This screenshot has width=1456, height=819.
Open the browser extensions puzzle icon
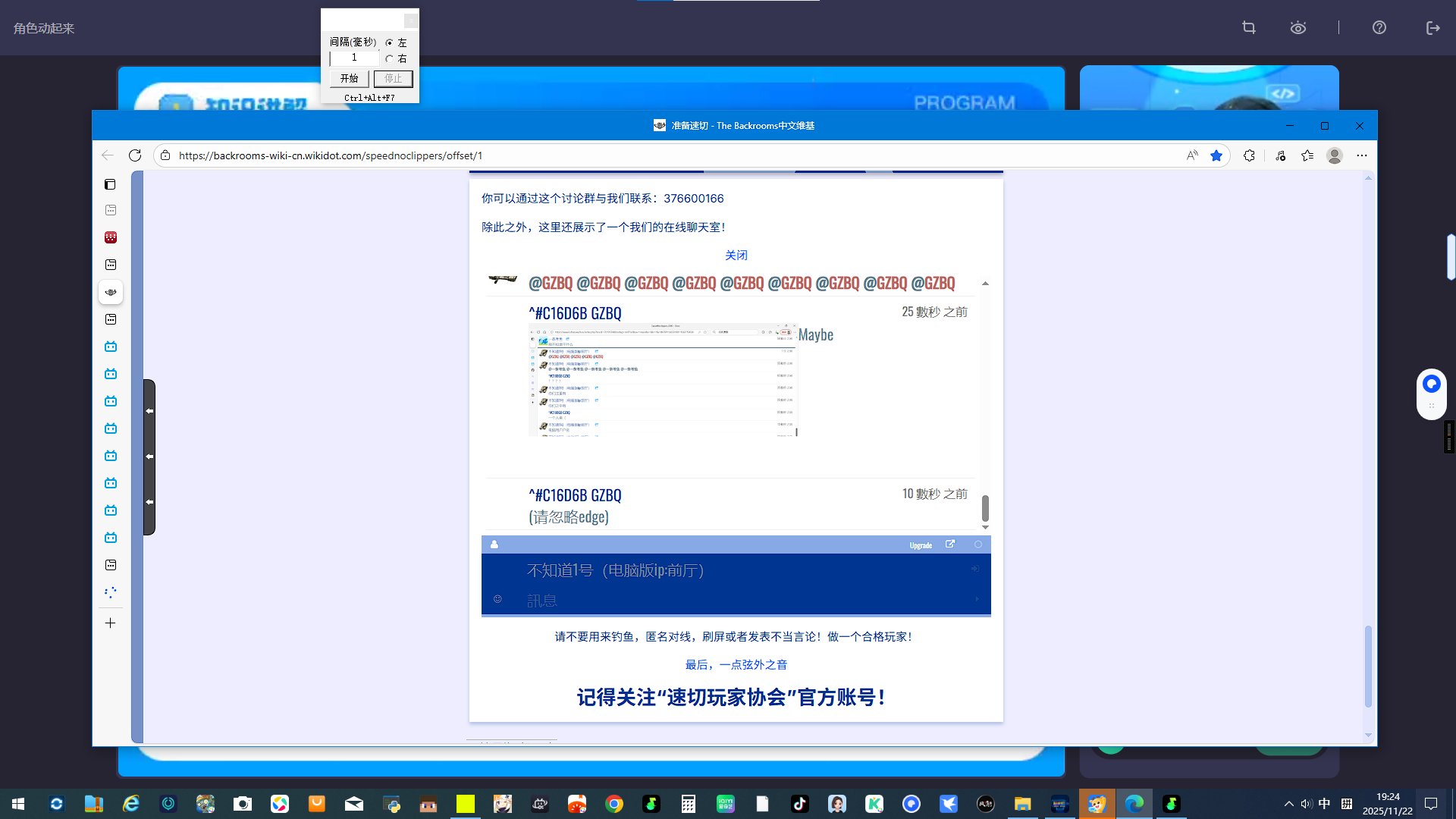1249,155
